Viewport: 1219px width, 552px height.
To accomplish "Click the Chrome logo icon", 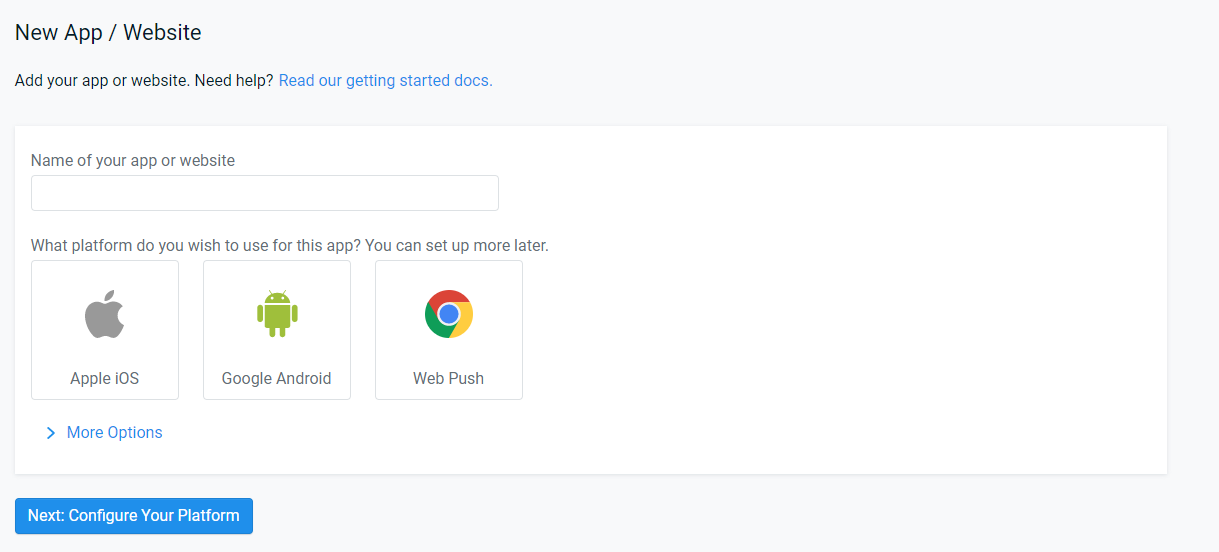I will tap(449, 314).
